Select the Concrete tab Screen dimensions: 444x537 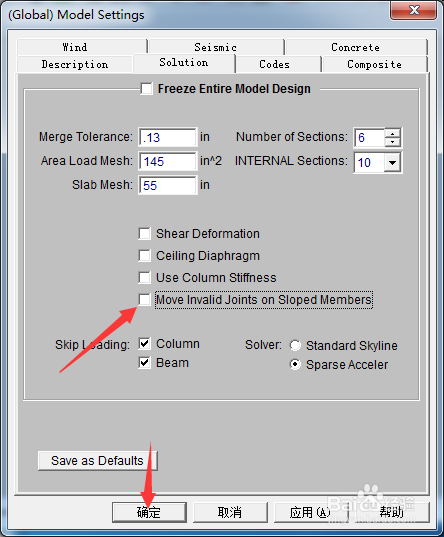coord(356,47)
